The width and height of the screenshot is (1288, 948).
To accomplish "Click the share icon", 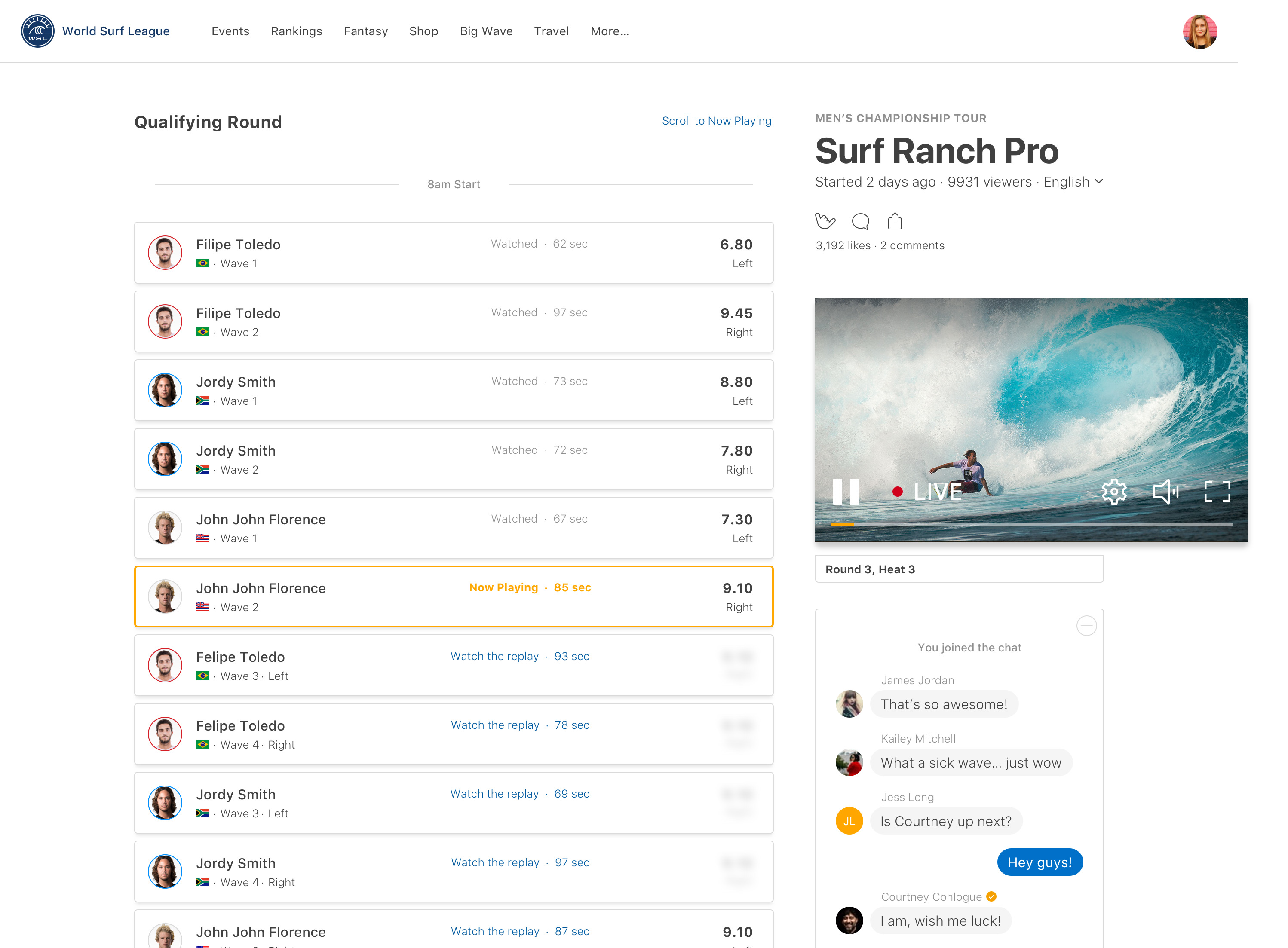I will click(894, 221).
